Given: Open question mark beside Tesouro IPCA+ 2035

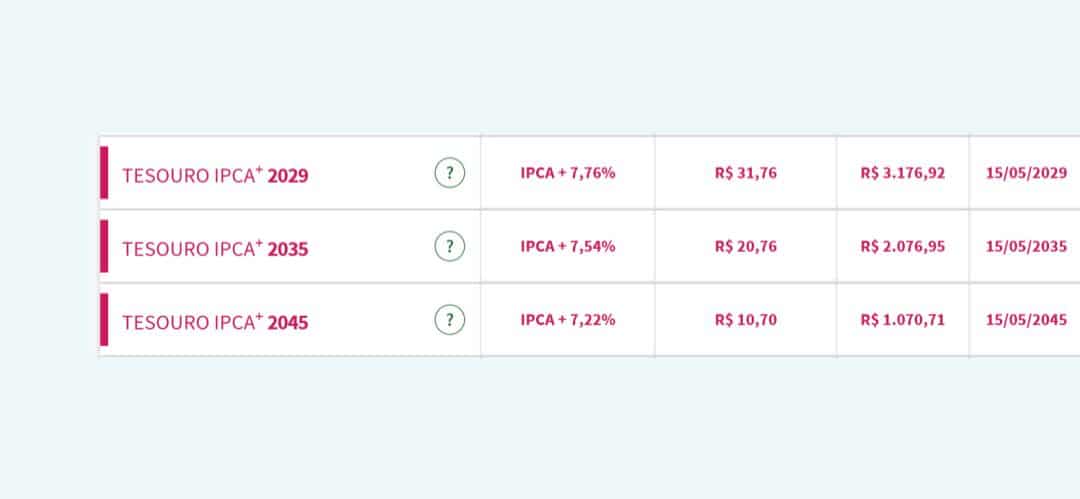Looking at the screenshot, I should (x=450, y=246).
